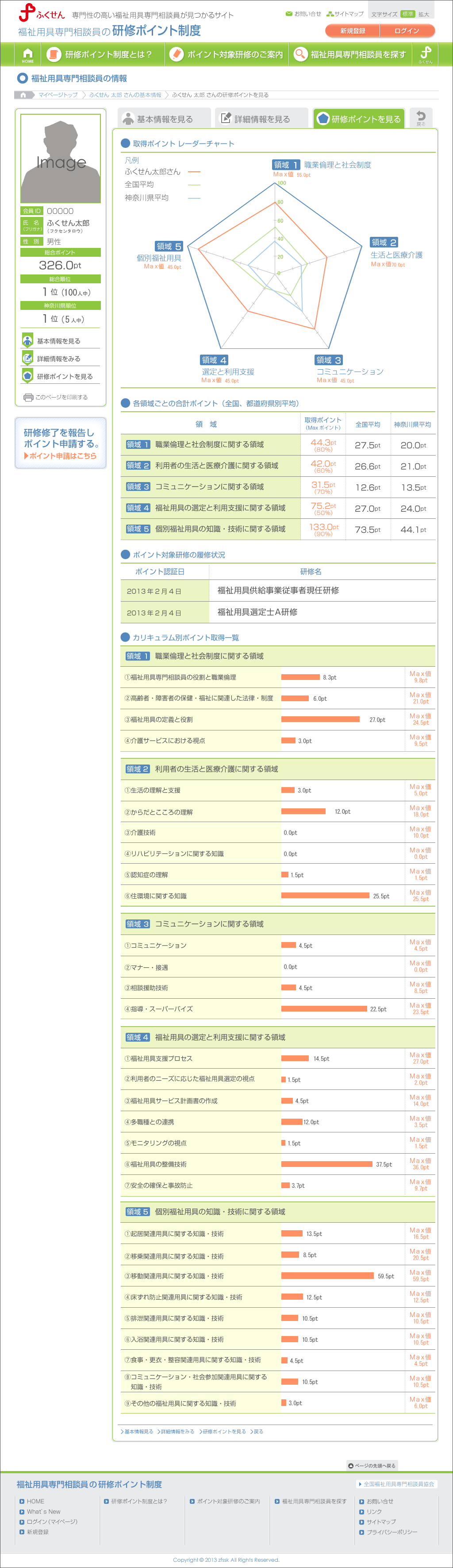Click the orange bar for ⑥住環境に関する知識
The width and height of the screenshot is (453, 1568).
325,896
